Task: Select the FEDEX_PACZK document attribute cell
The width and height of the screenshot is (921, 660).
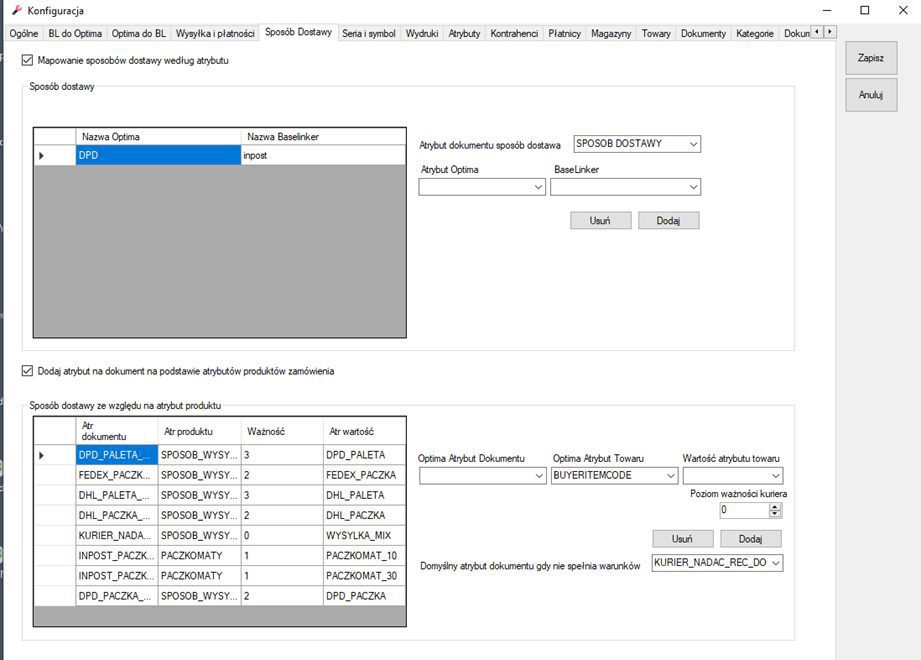Action: coord(117,475)
